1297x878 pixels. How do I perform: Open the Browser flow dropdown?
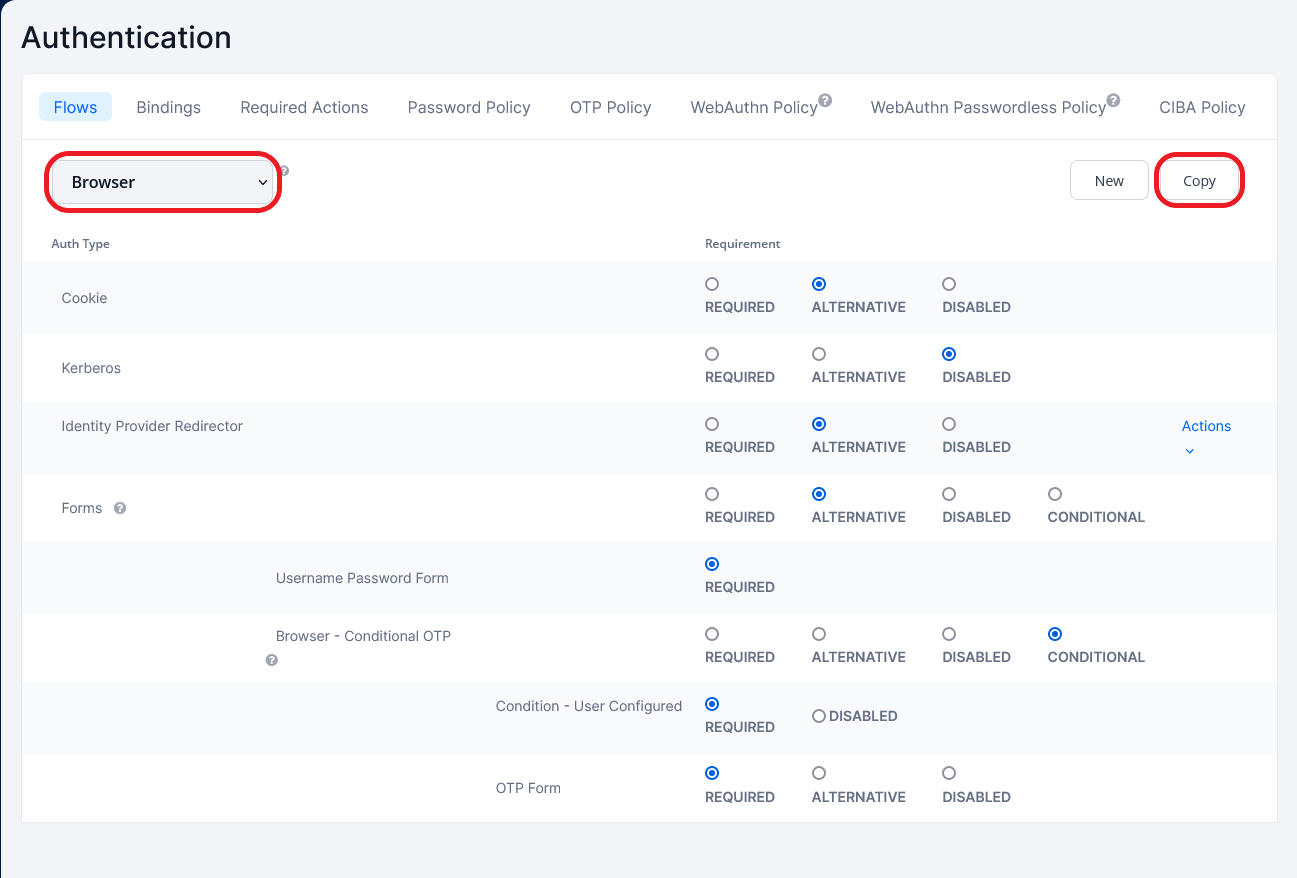(163, 181)
